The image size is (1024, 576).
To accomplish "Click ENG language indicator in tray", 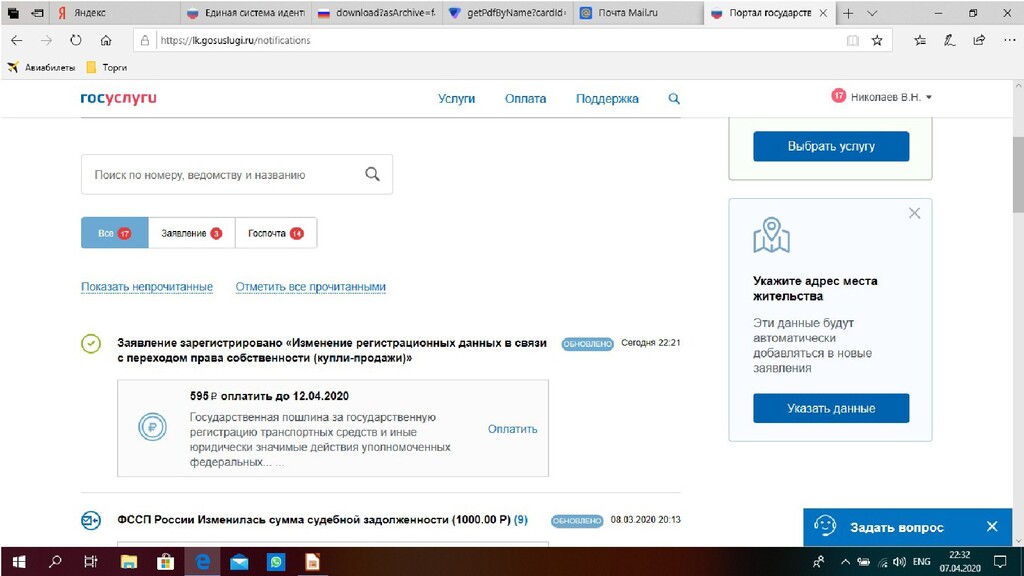I will click(x=921, y=562).
